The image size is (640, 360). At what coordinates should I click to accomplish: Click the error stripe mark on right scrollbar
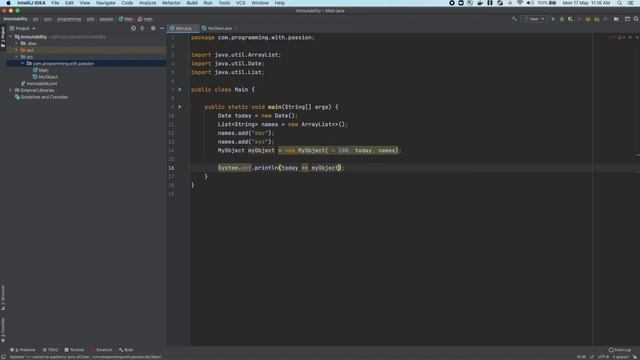coord(638,155)
